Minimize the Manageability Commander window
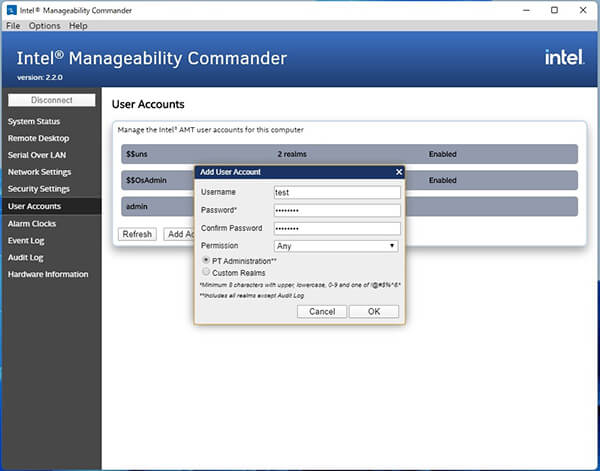The height and width of the screenshot is (471, 600). point(526,10)
